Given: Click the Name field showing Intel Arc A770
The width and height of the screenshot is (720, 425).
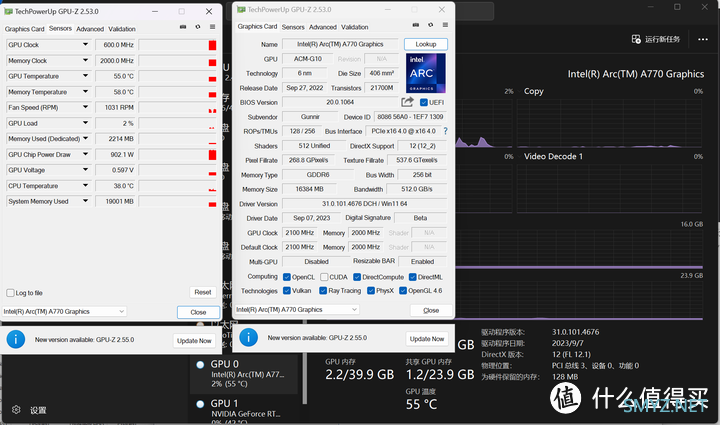Looking at the screenshot, I should pos(340,44).
